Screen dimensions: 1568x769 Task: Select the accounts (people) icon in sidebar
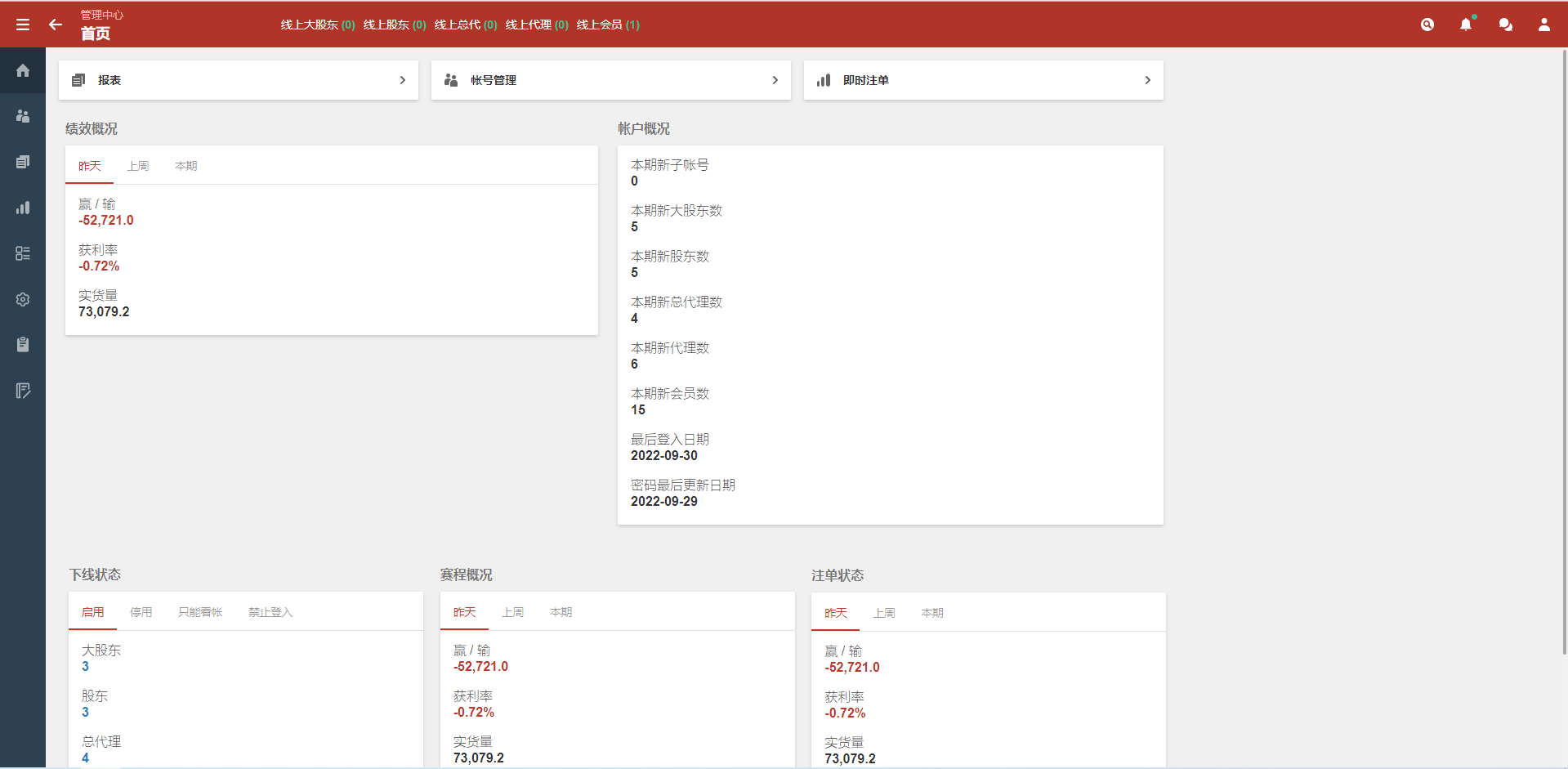click(22, 116)
